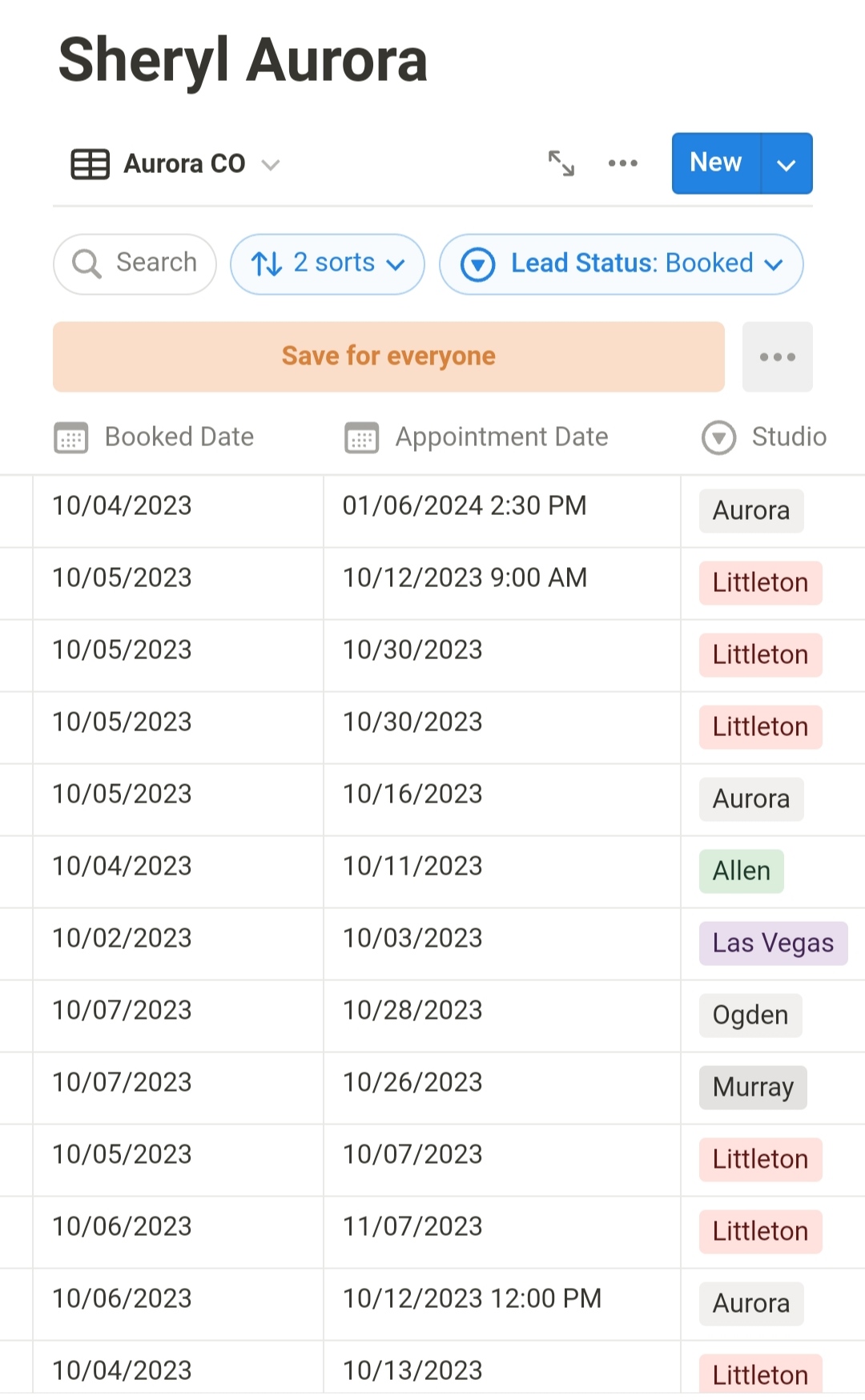Click the Booked Date calendar icon
This screenshot has height=1400, width=865.
tap(71, 438)
